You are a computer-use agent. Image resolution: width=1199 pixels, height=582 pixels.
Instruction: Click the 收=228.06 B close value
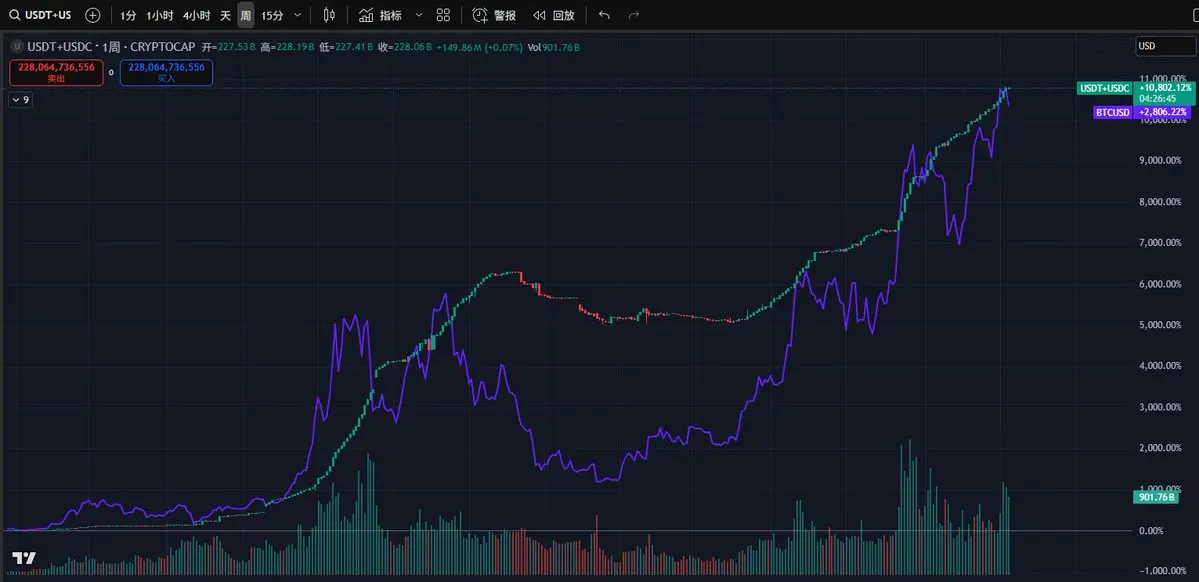point(405,47)
